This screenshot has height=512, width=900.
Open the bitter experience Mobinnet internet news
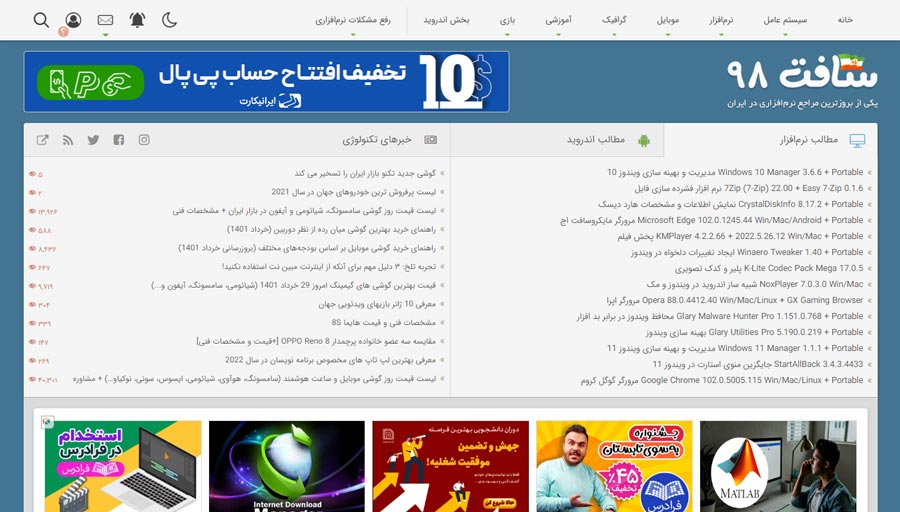(329, 267)
